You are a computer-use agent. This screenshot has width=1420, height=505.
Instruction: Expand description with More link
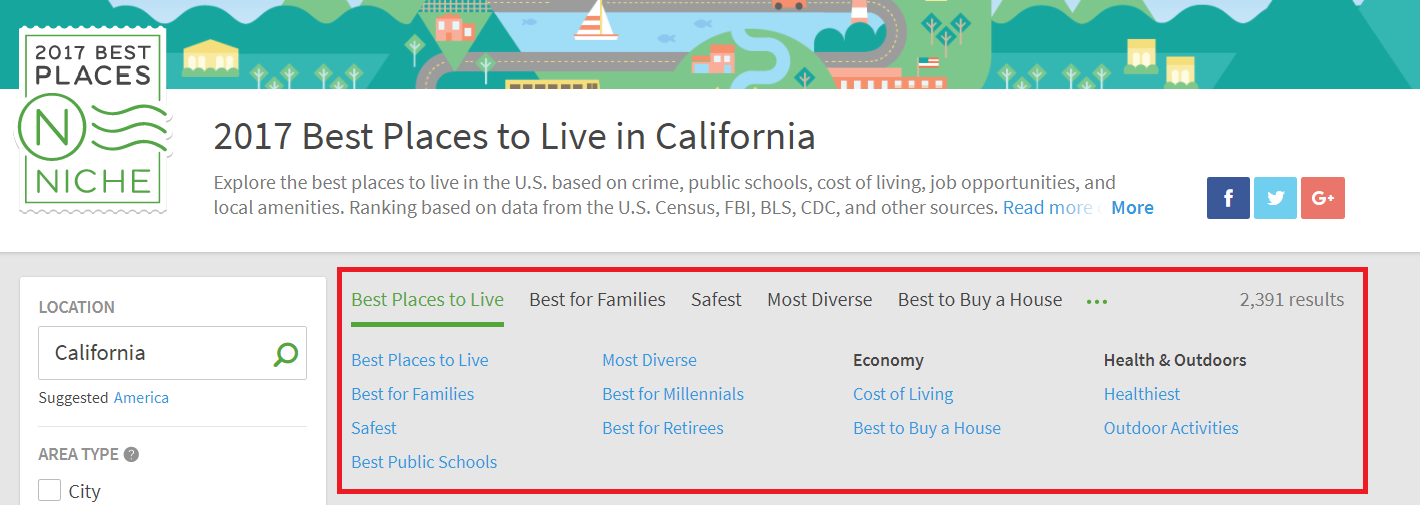(1132, 208)
